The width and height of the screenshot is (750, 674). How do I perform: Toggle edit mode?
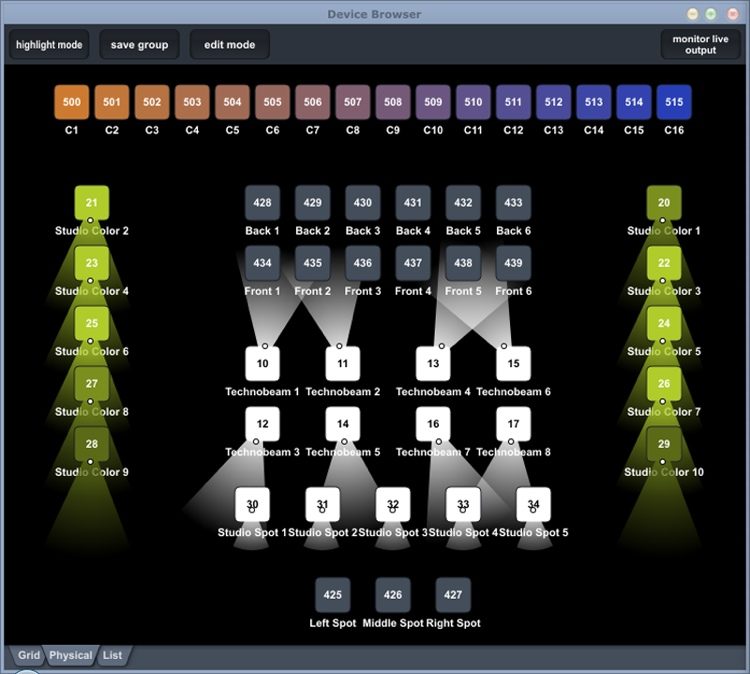pyautogui.click(x=229, y=45)
